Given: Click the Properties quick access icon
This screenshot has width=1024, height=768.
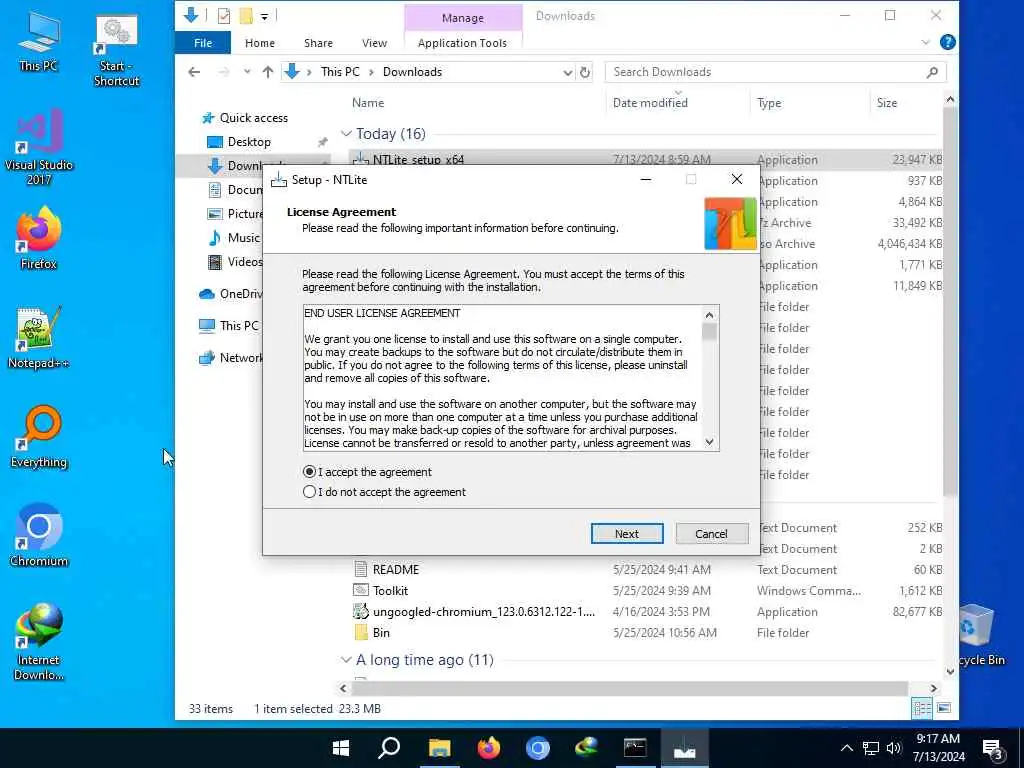Looking at the screenshot, I should [223, 16].
